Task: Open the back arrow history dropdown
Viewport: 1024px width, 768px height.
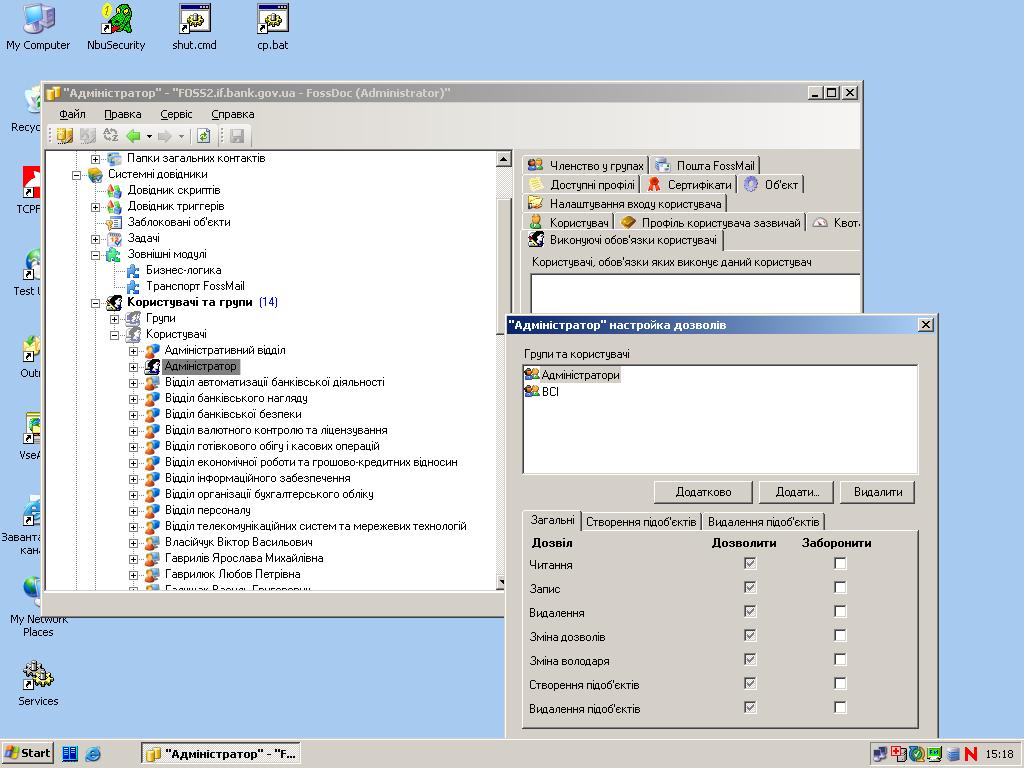Action: [x=150, y=136]
